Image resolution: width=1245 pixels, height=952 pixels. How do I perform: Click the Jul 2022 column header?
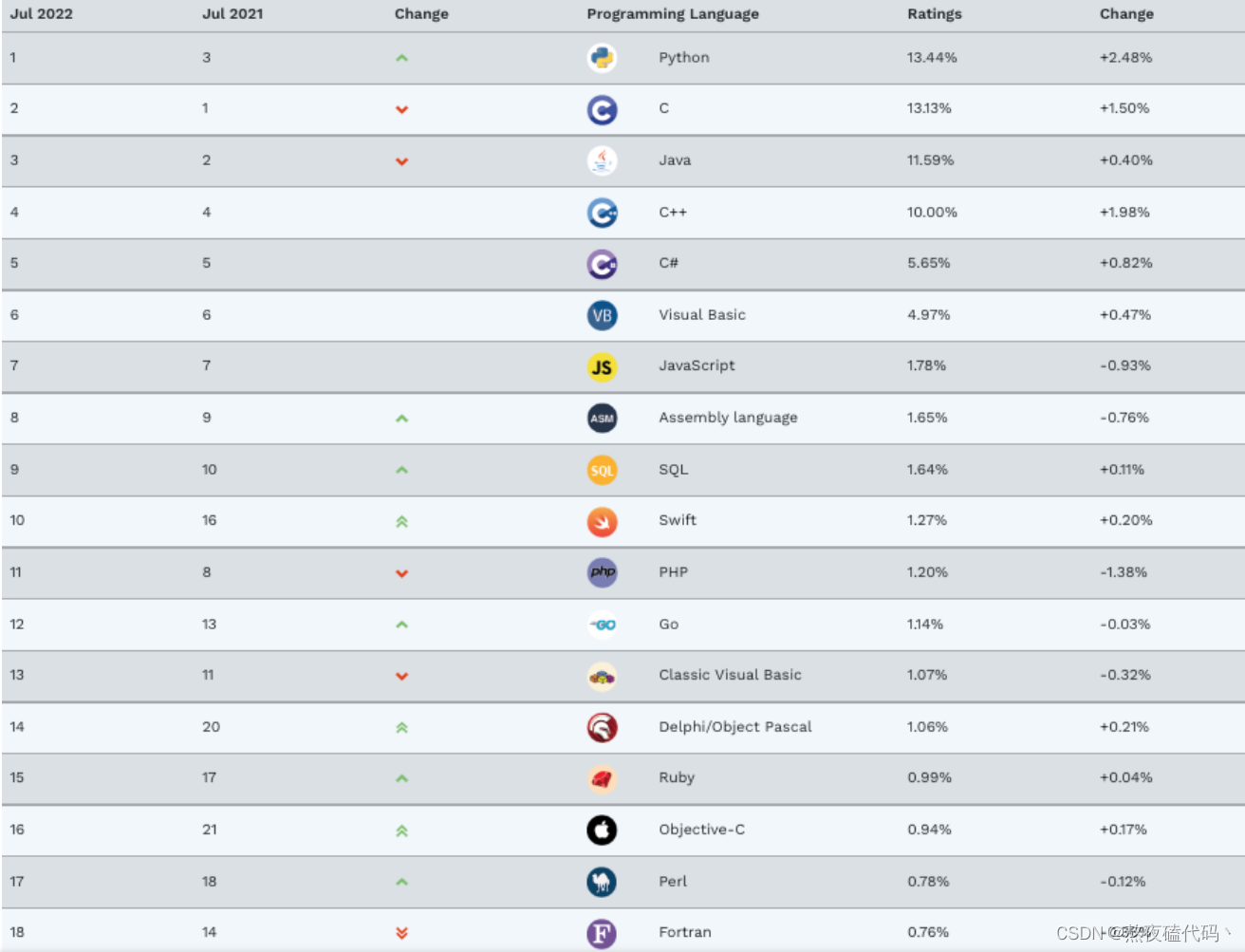pyautogui.click(x=42, y=14)
